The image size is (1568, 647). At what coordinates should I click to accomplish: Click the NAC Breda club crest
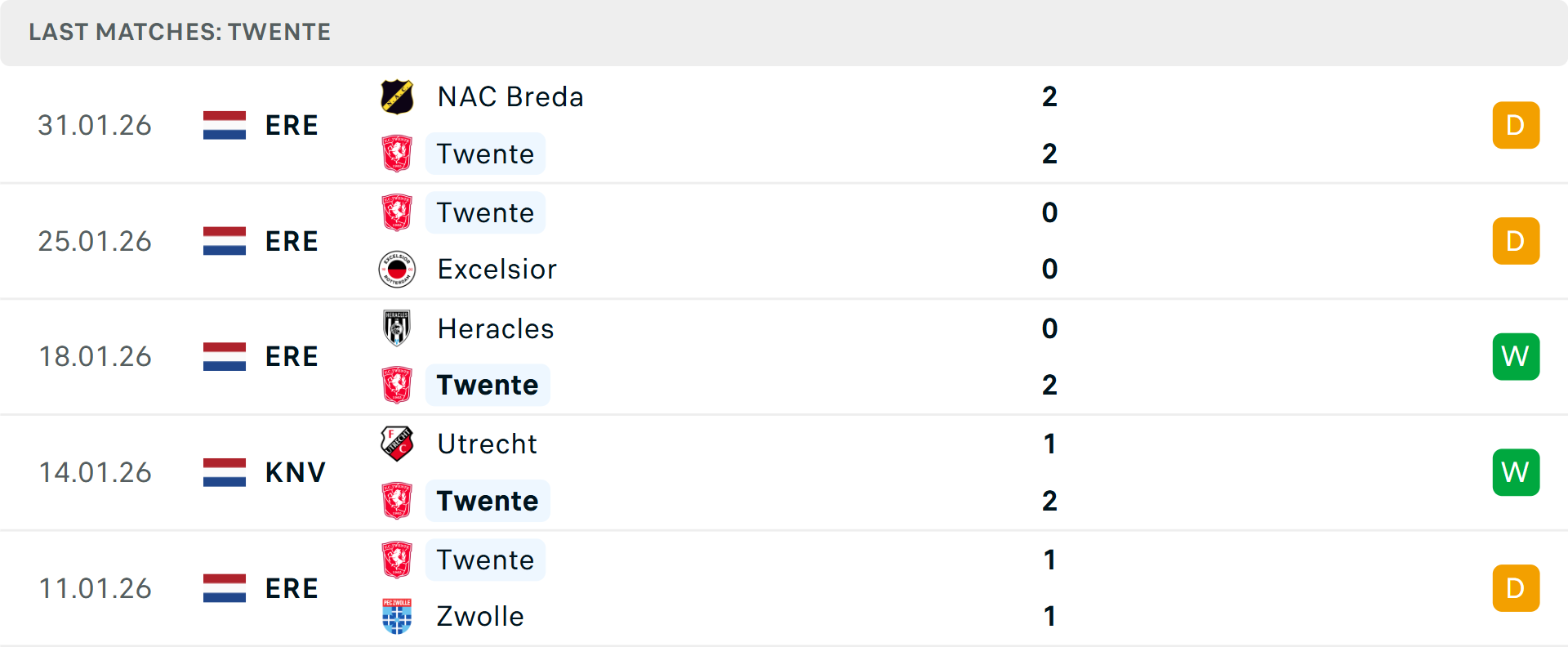(x=397, y=96)
